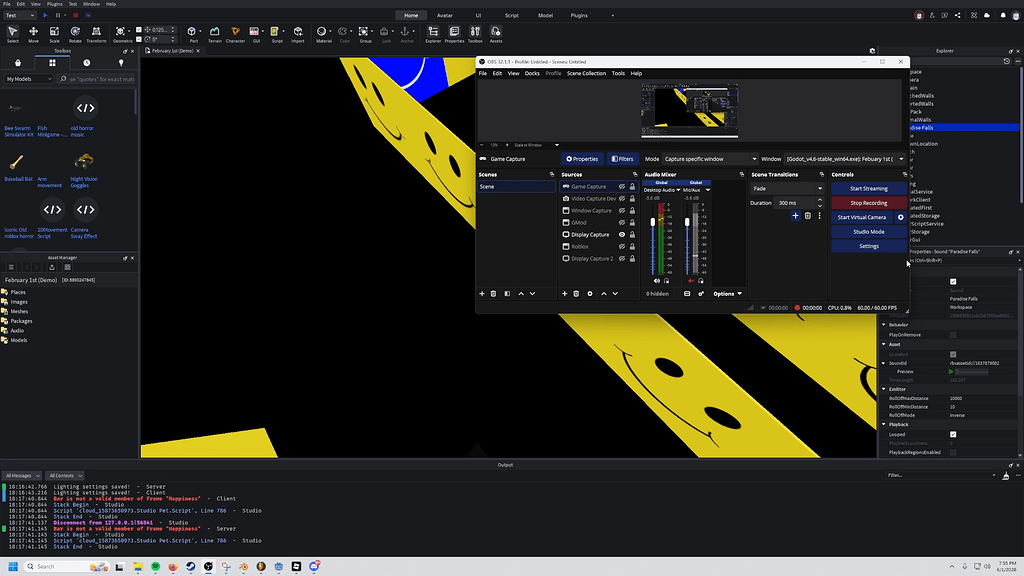The height and width of the screenshot is (576, 1024).
Task: Enable the PlayOnRemove checkbox
Action: (953, 335)
